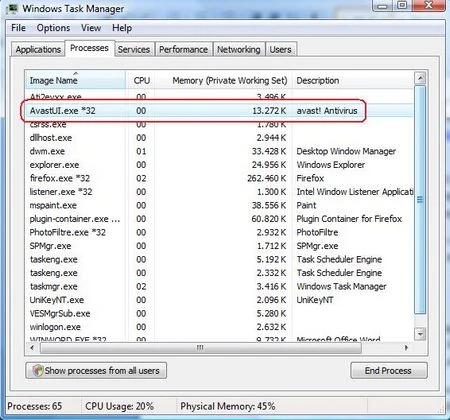
Task: Click the 60.820 K memory value
Action: tap(269, 219)
